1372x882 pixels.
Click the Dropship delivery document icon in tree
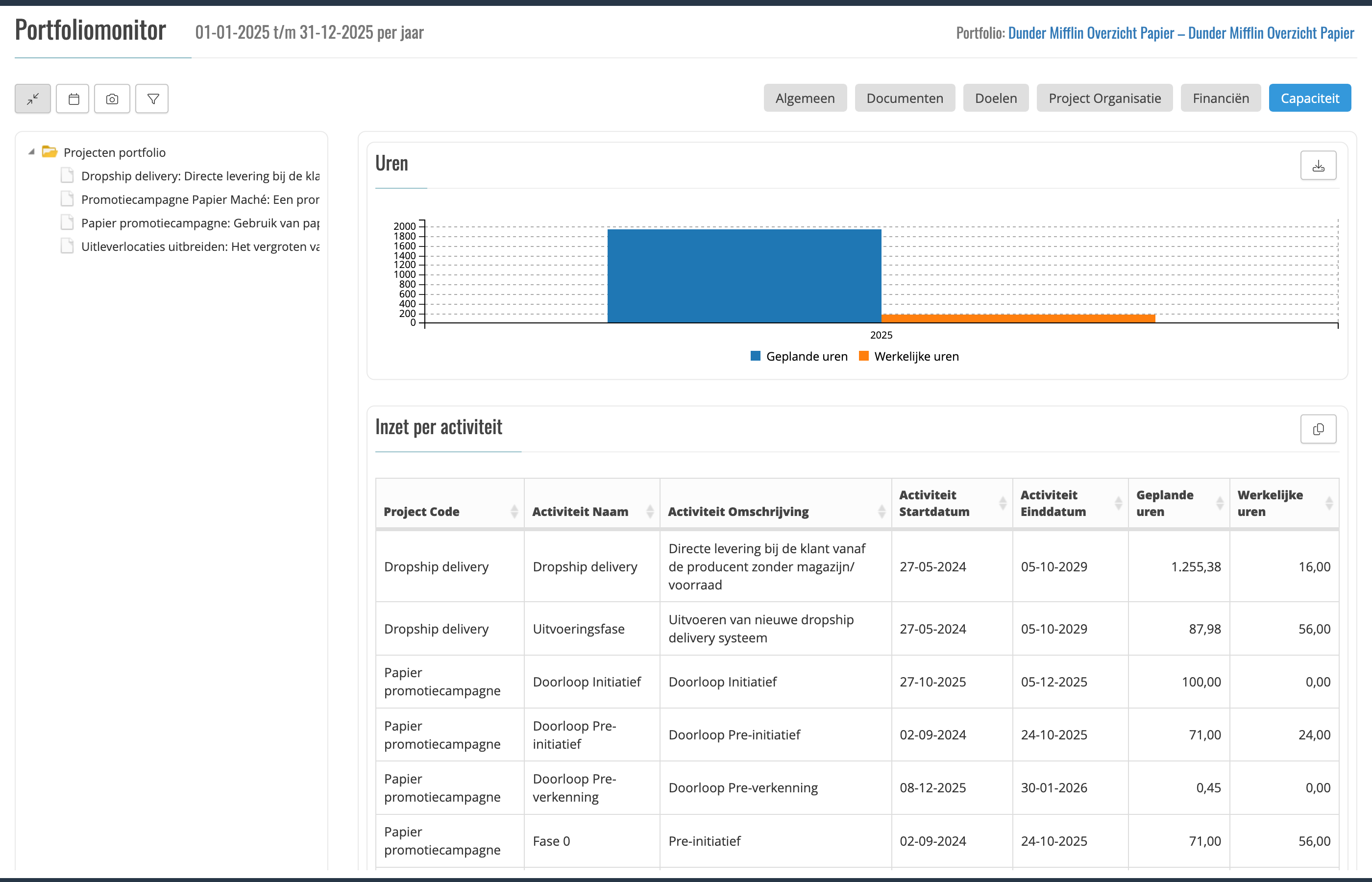67,175
